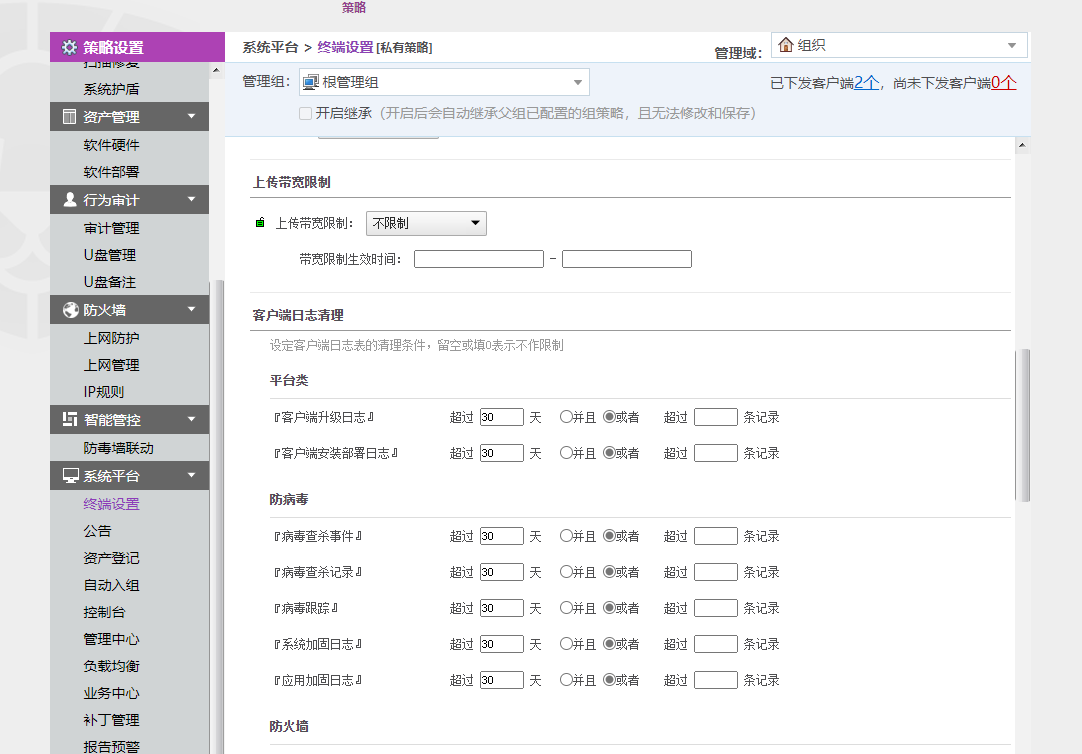Open the 上传带宽限制 不限制 dropdown

[x=426, y=223]
